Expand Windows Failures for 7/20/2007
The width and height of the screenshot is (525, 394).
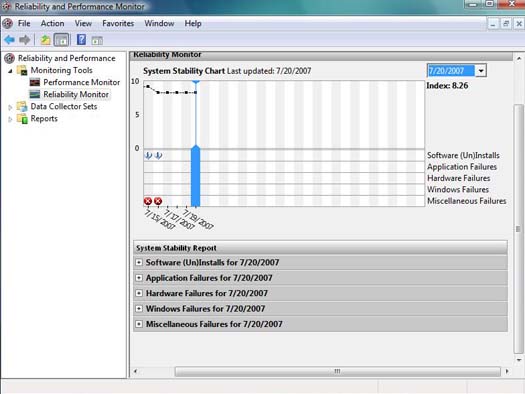click(x=139, y=309)
